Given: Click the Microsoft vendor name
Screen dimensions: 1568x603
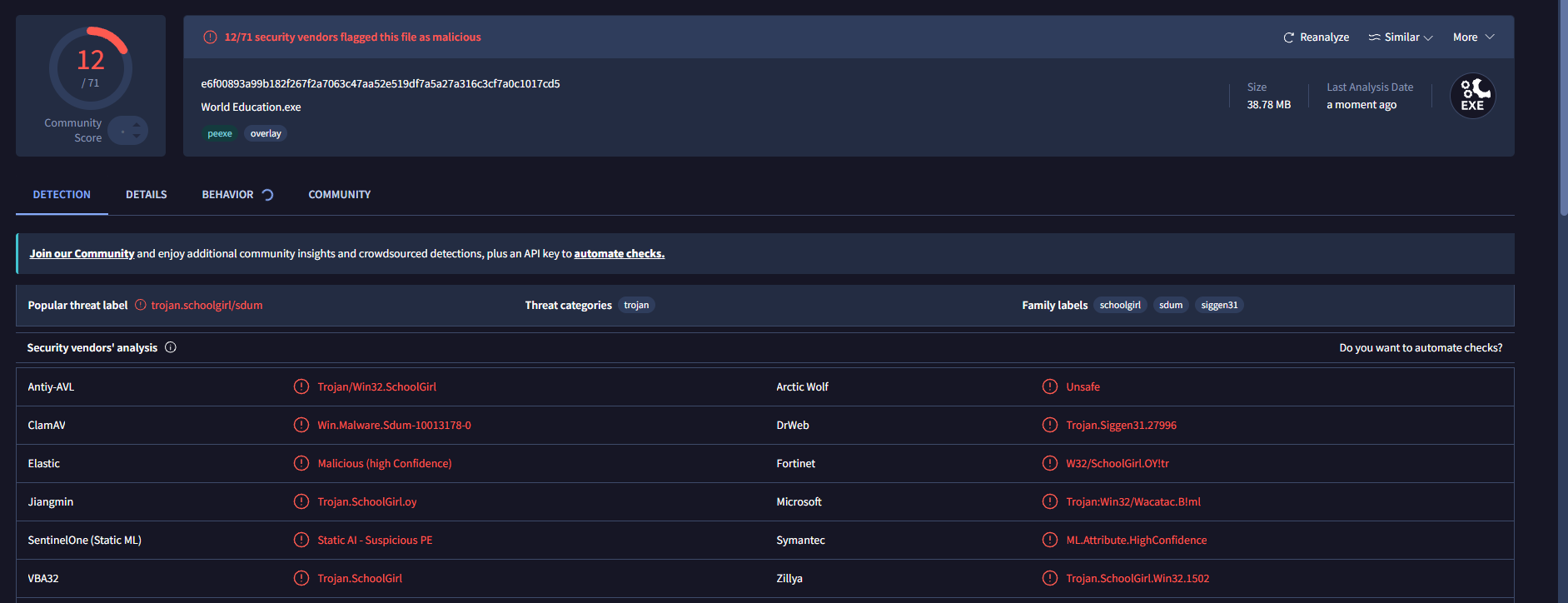Looking at the screenshot, I should point(799,502).
